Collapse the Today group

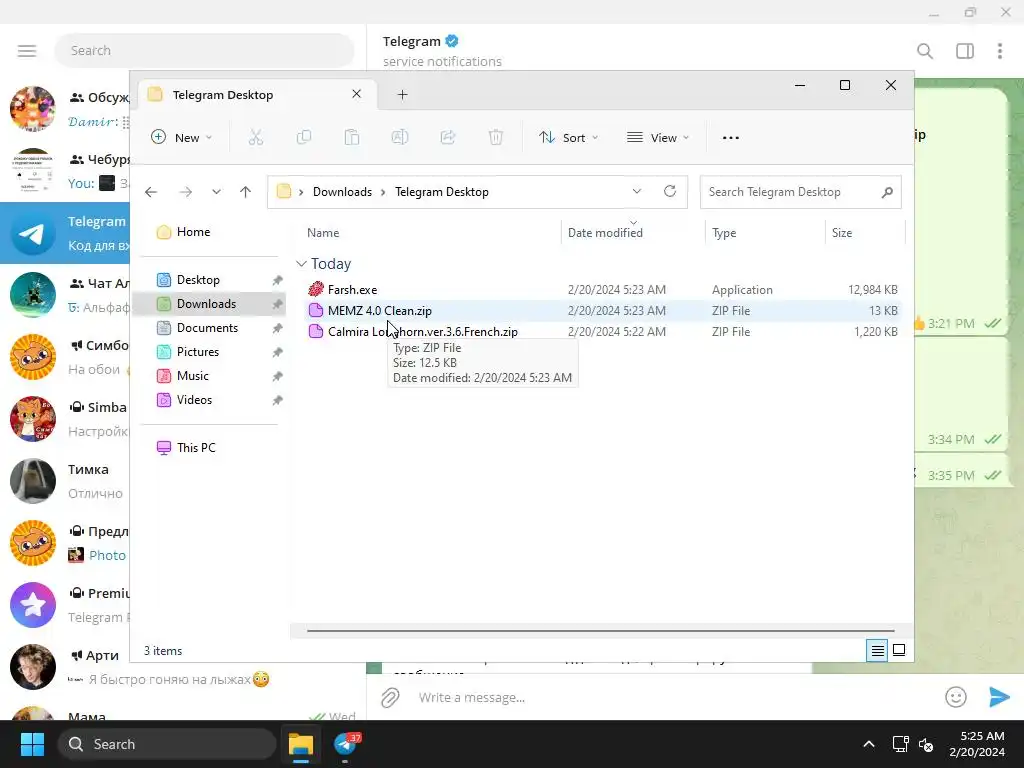click(302, 264)
